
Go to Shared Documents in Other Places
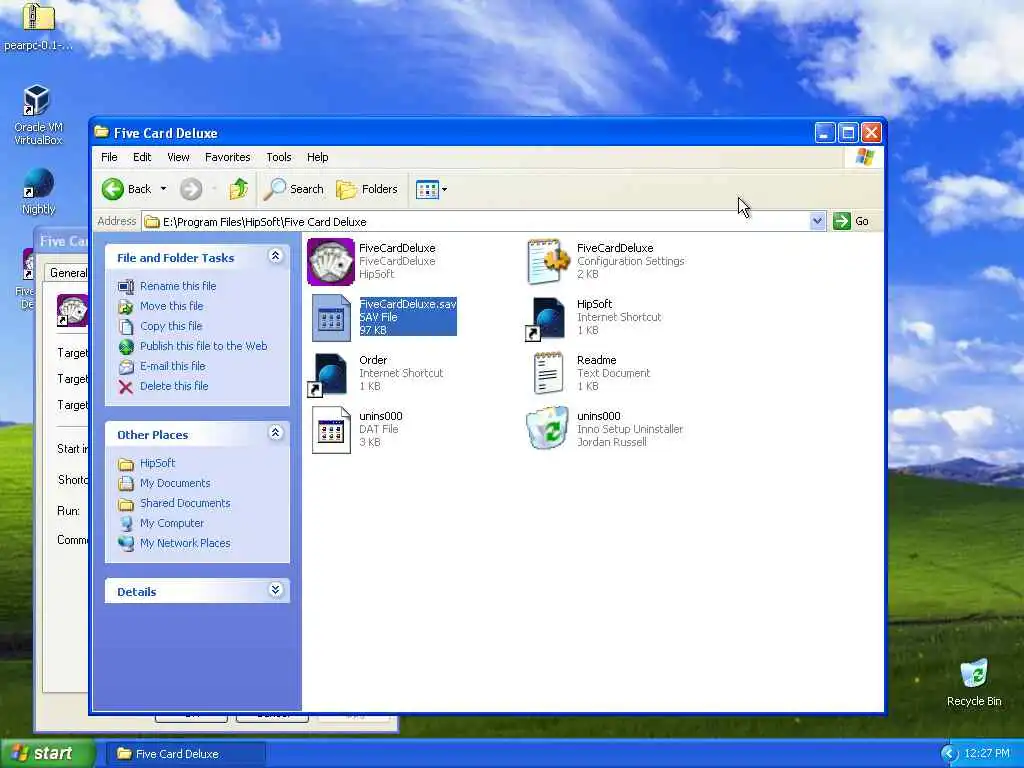tap(185, 504)
